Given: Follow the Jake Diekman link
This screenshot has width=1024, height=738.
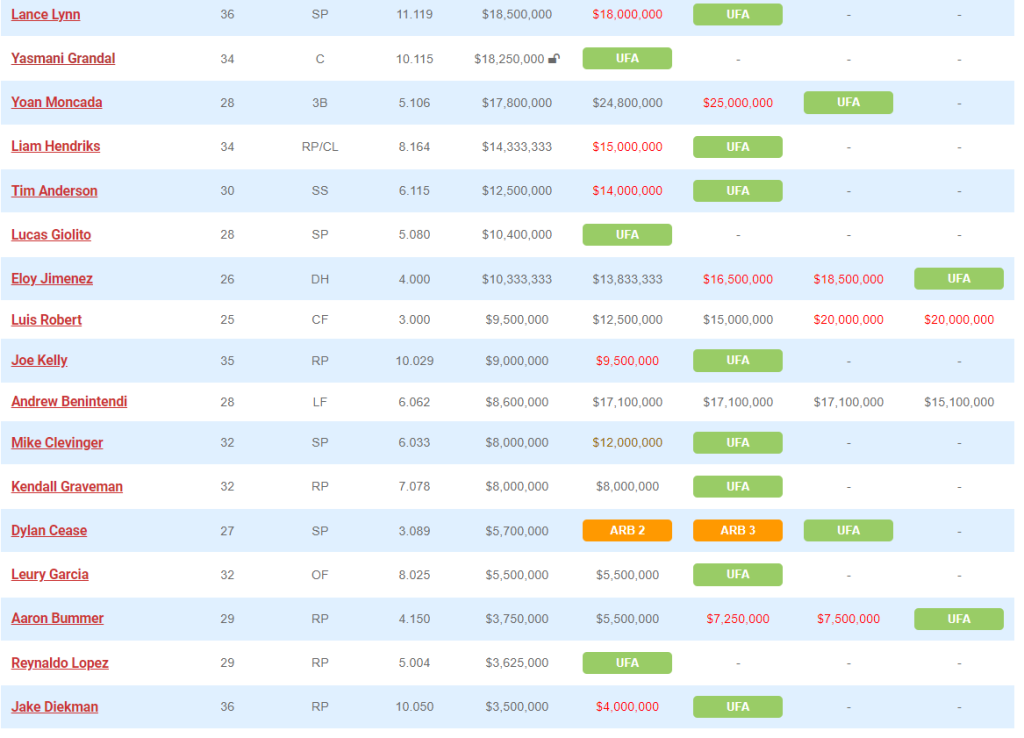Looking at the screenshot, I should tap(55, 707).
